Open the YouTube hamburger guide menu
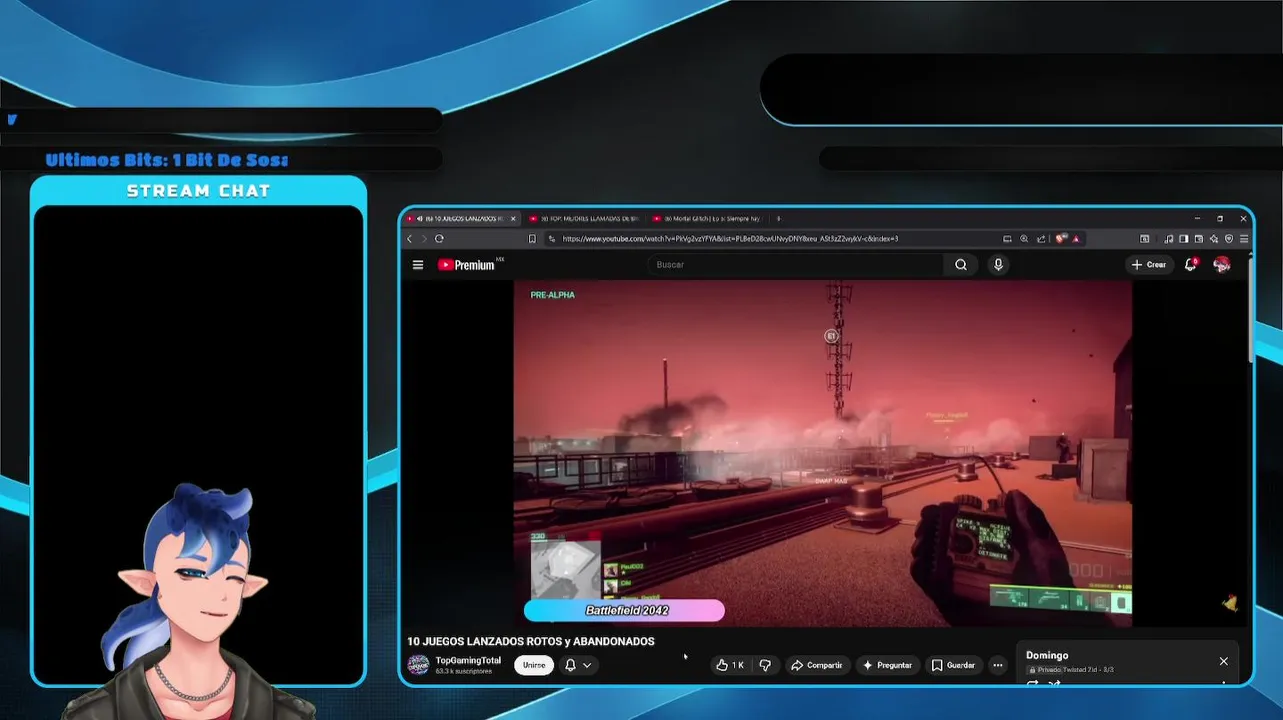1283x720 pixels. (x=418, y=265)
